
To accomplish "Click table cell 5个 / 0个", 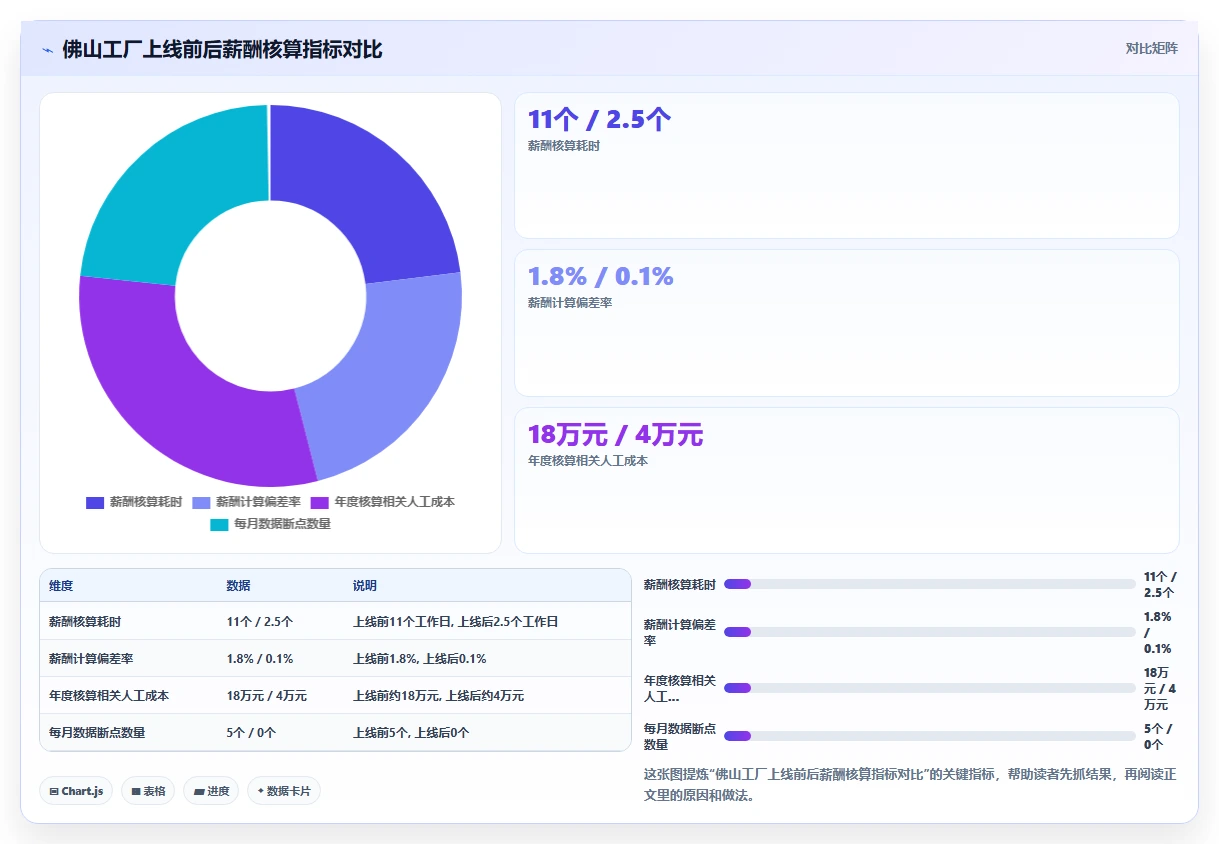I will [252, 733].
